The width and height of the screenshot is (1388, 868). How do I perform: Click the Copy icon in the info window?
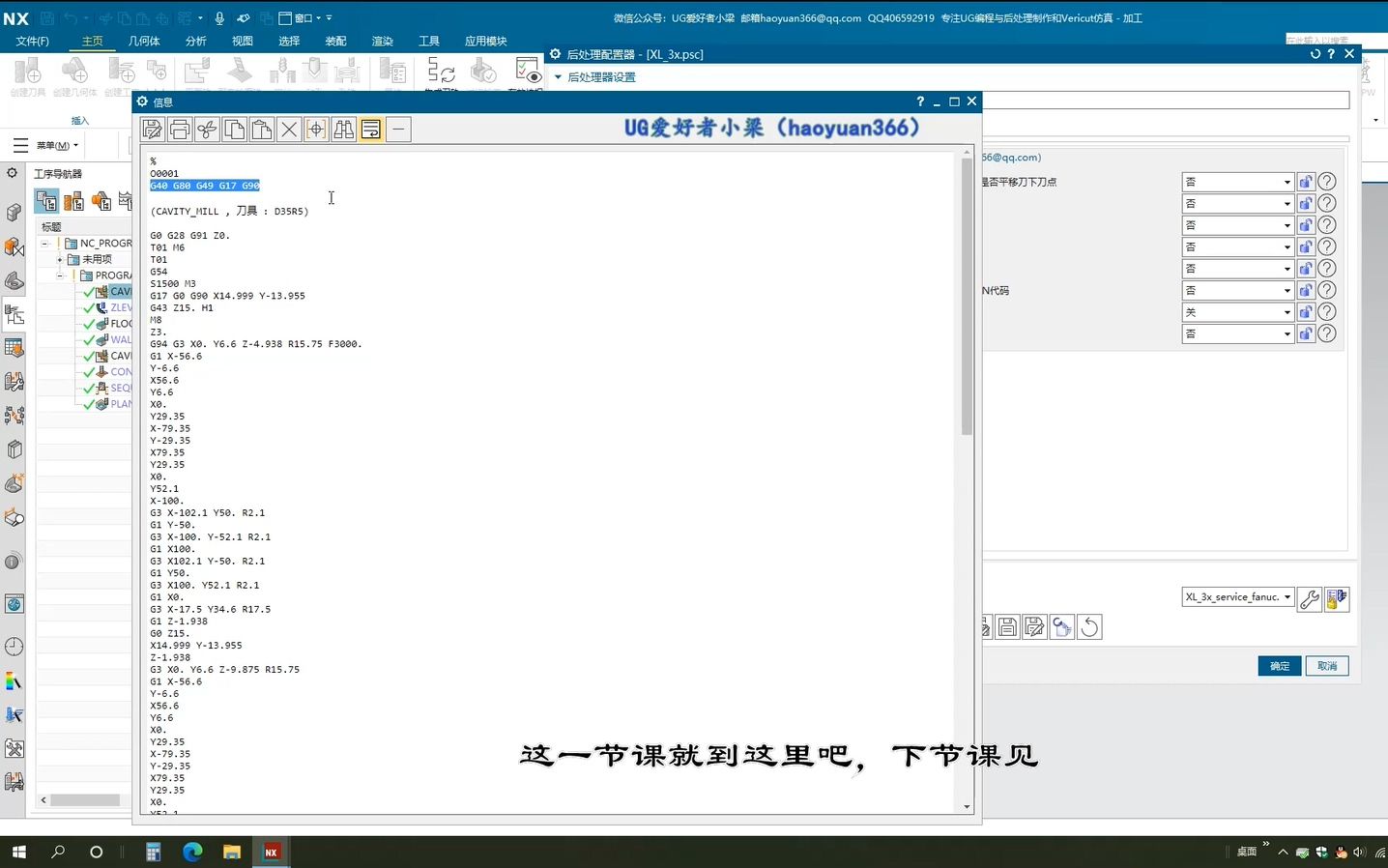coord(234,129)
